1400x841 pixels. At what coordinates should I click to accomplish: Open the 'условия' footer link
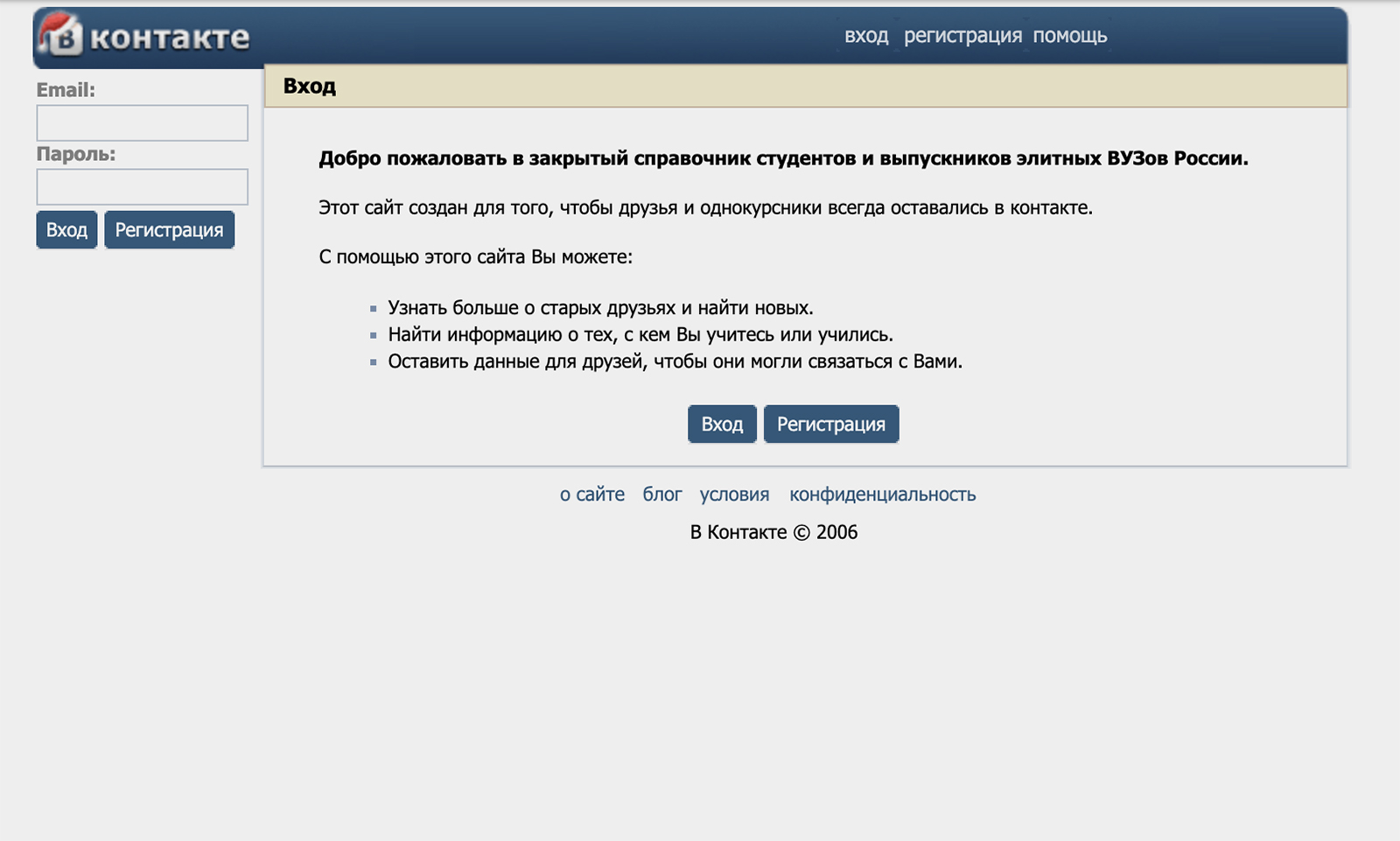point(734,494)
